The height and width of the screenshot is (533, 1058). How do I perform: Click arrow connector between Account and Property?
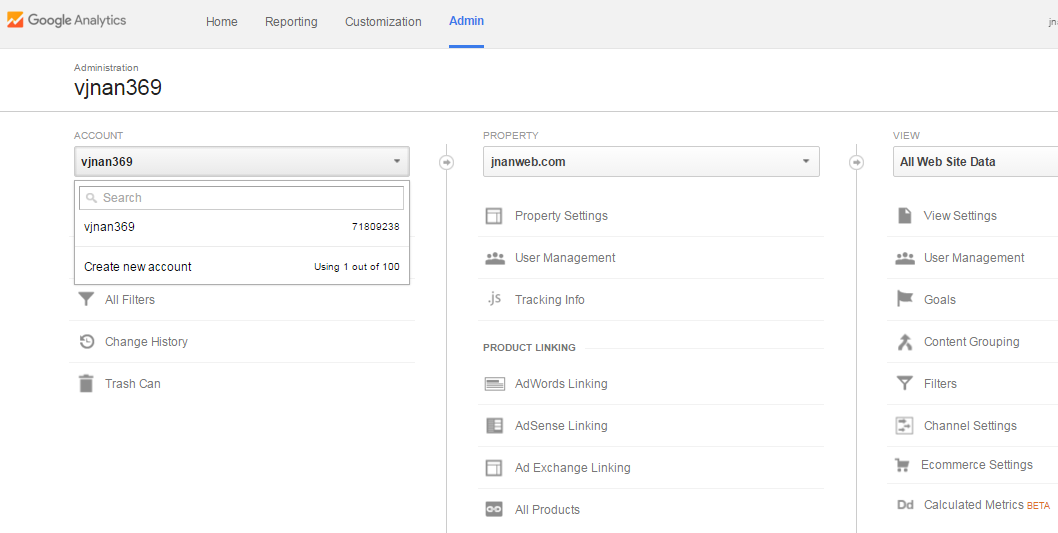[x=446, y=163]
